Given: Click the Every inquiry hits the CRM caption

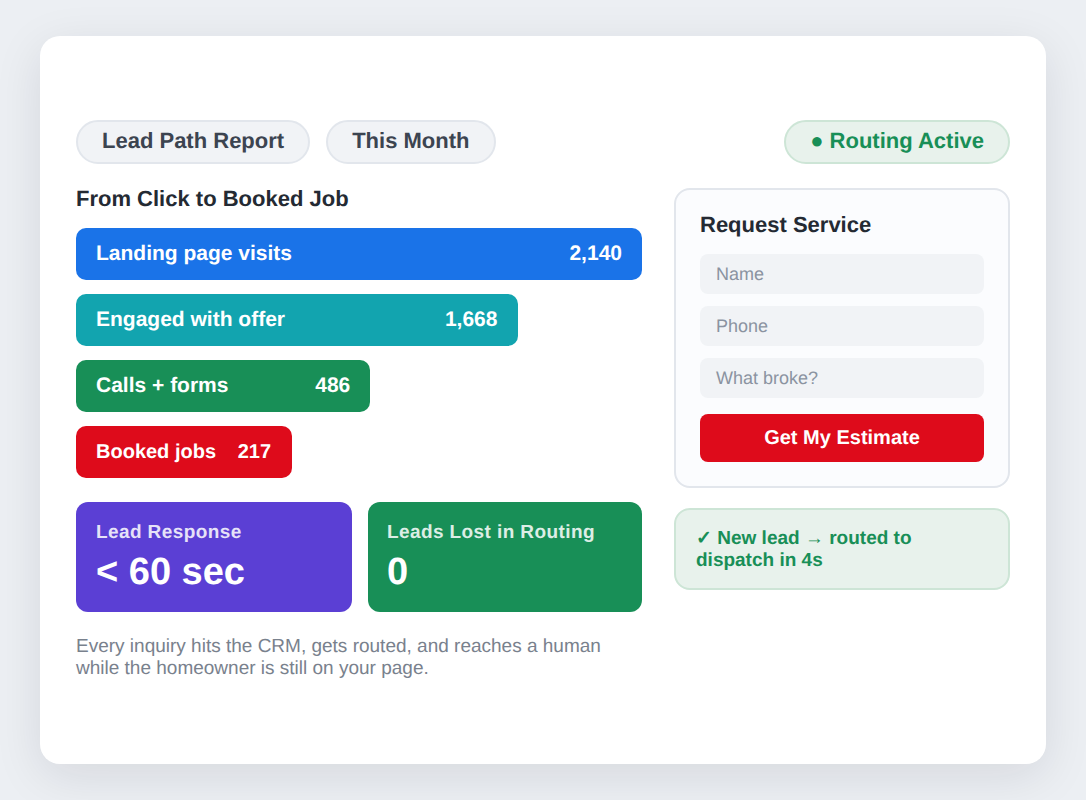Looking at the screenshot, I should coord(338,657).
